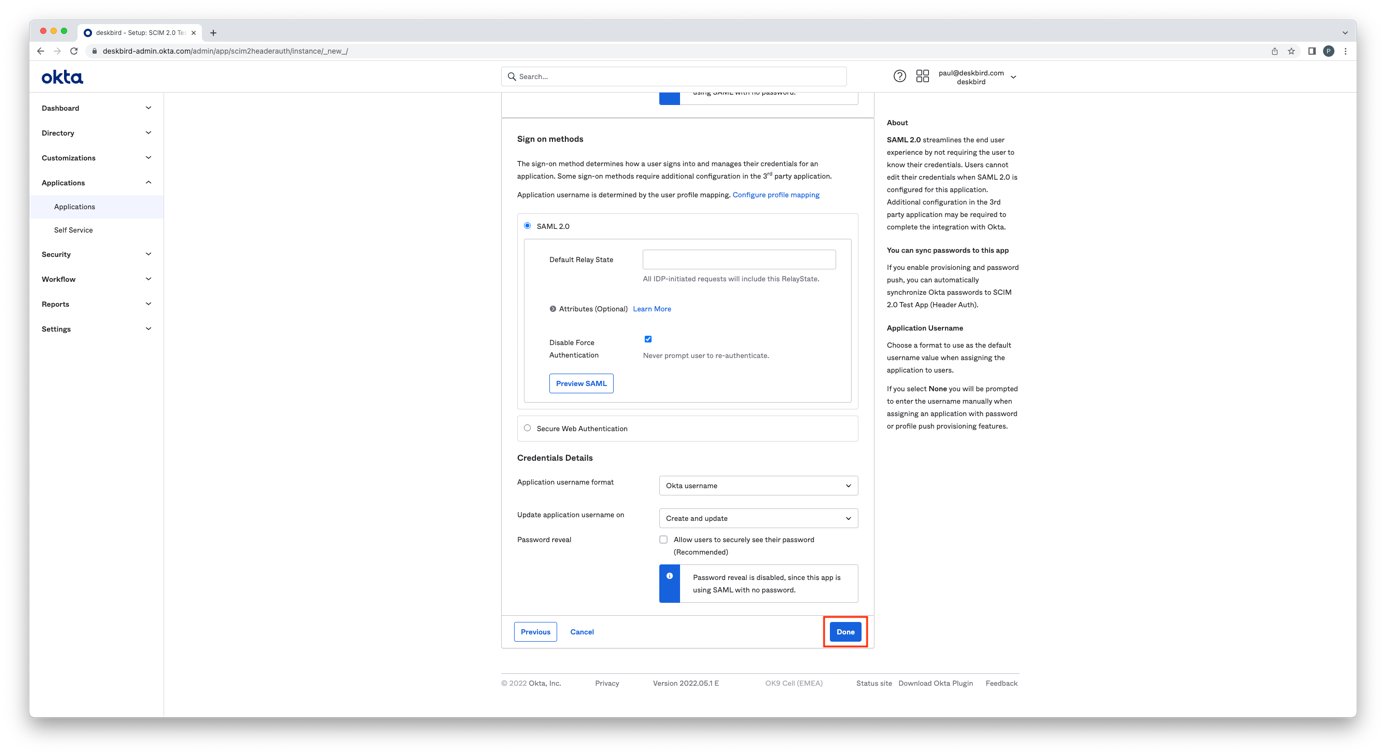Toggle Disable Force Authentication checkbox
Screen dimensions: 1386x756
648,339
